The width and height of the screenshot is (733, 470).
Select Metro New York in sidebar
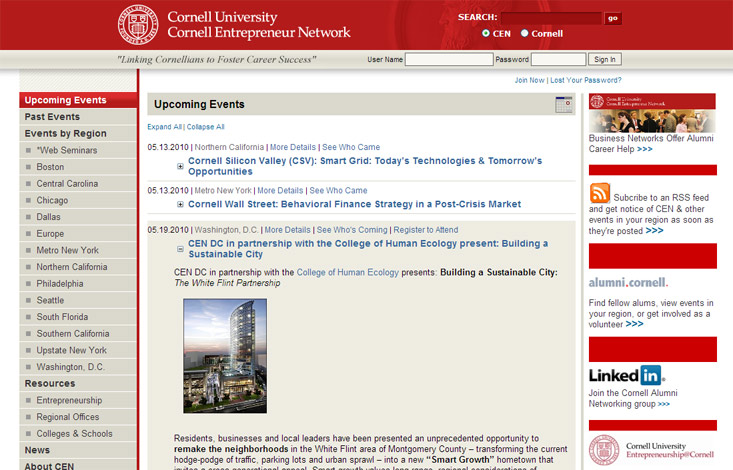pos(78,250)
